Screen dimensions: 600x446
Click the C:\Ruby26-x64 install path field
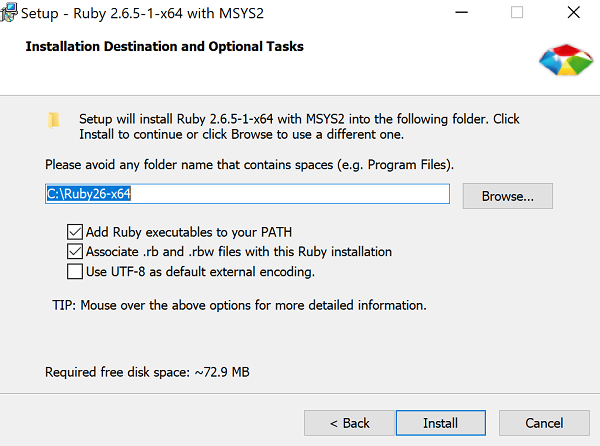247,194
